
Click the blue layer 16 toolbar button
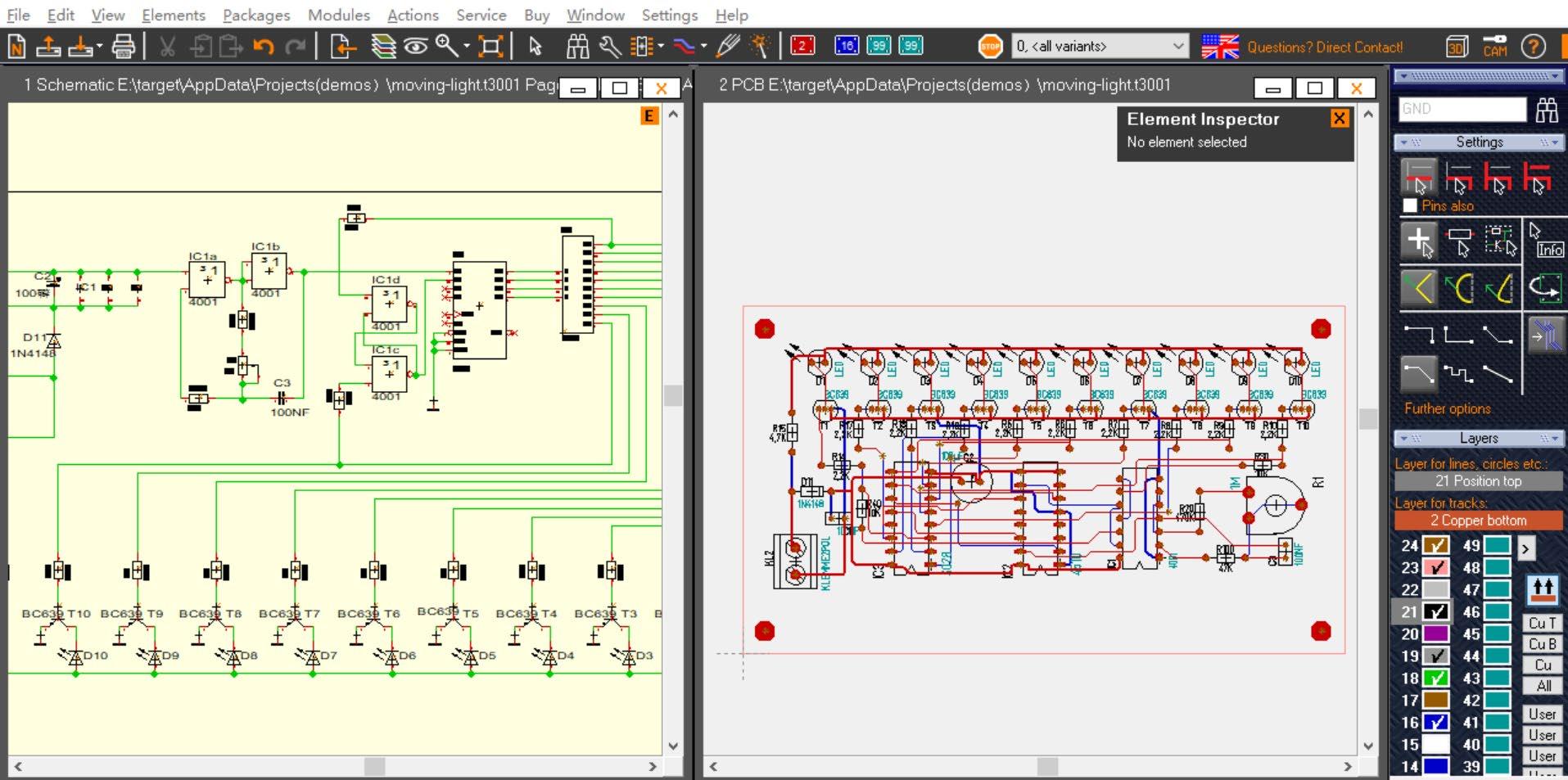pyautogui.click(x=847, y=46)
